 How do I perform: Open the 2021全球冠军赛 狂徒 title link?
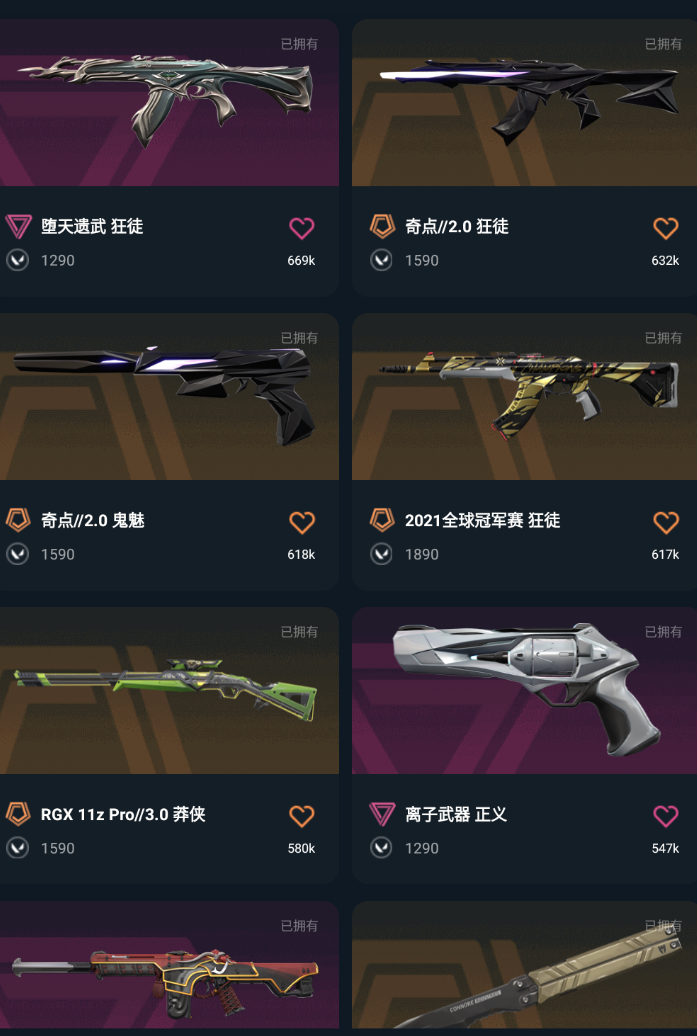click(482, 521)
